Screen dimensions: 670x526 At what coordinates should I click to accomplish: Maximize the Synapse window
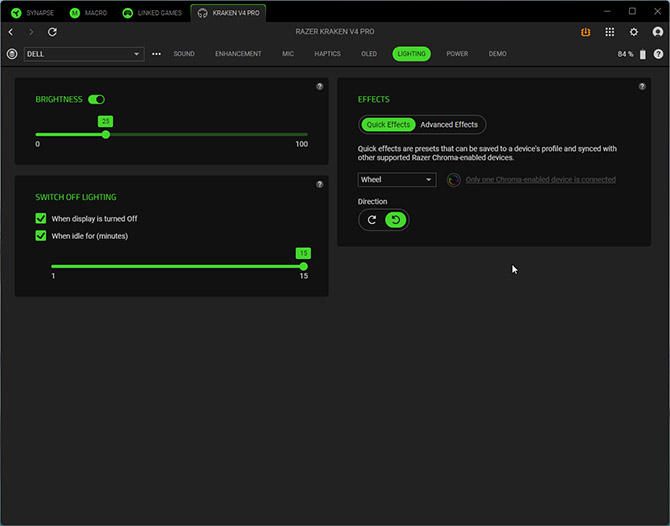pos(632,12)
